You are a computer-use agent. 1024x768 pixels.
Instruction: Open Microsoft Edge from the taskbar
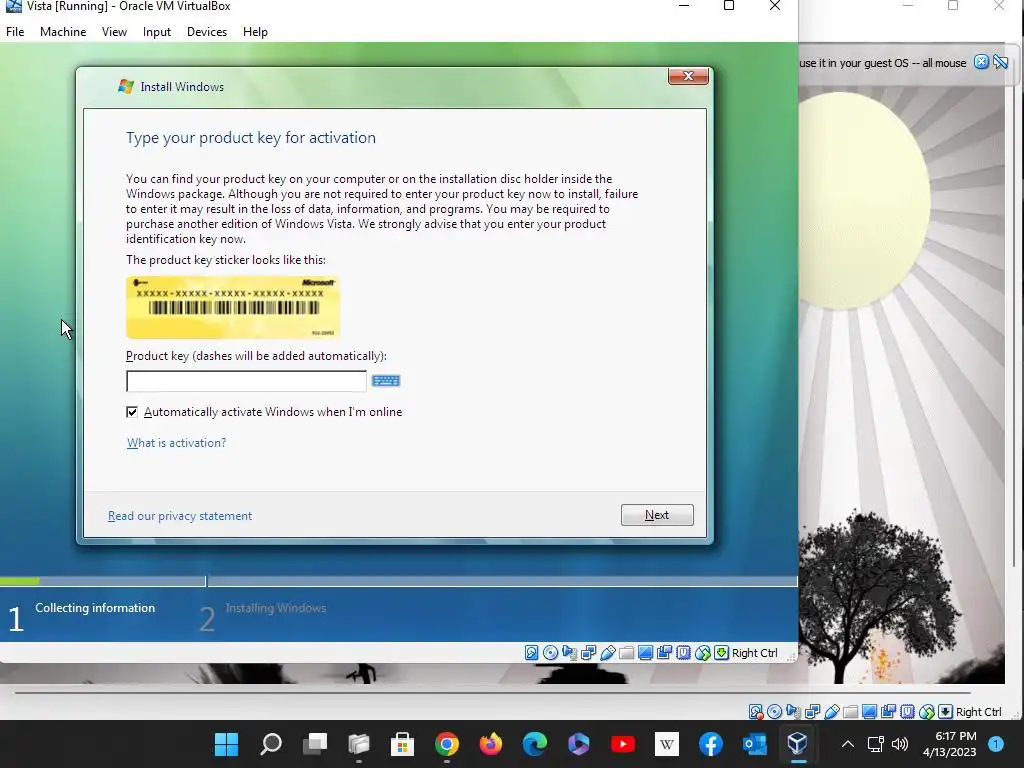click(535, 744)
